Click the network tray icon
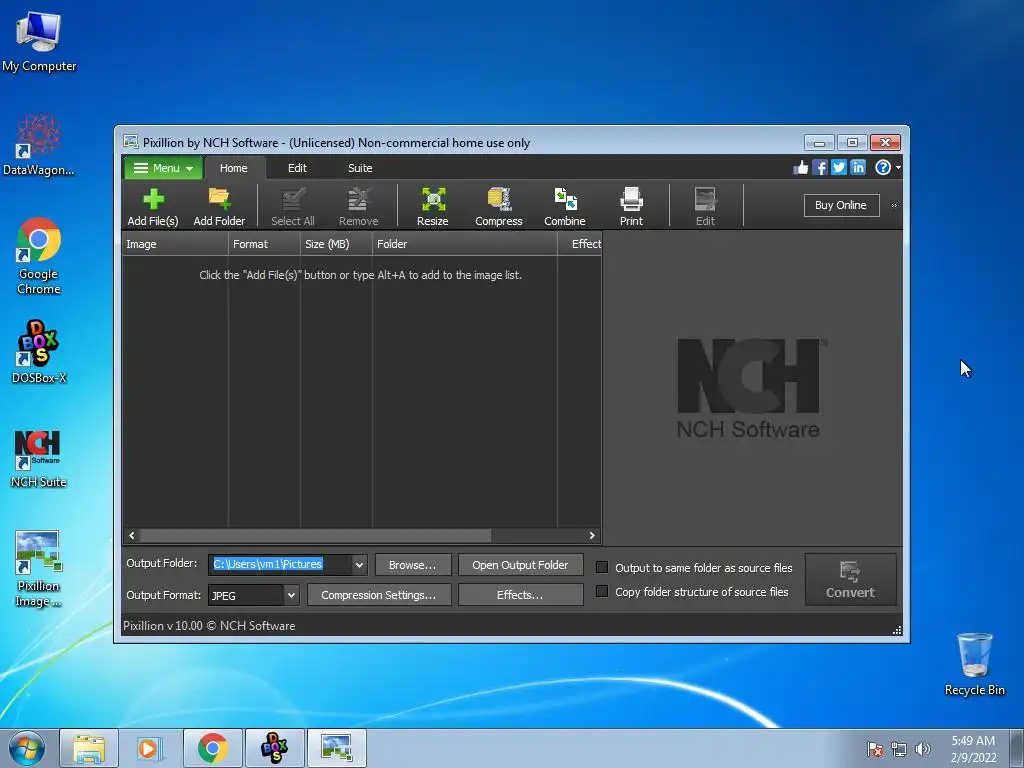Image resolution: width=1024 pixels, height=768 pixels. 899,750
